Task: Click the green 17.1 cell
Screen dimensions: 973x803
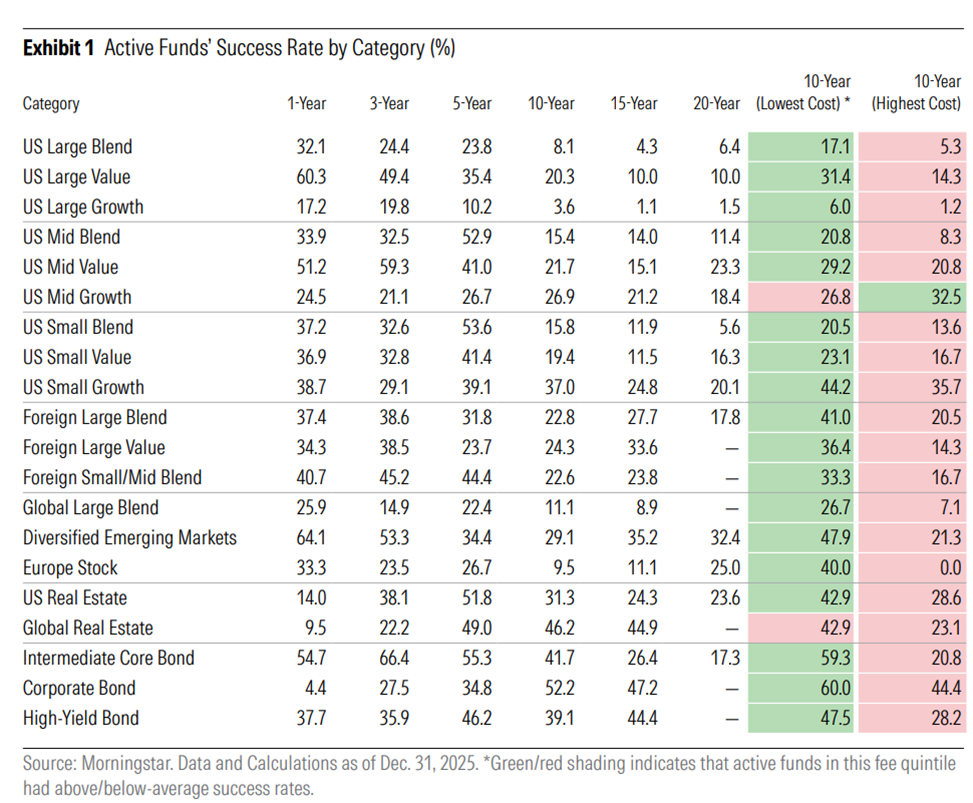Action: click(801, 146)
